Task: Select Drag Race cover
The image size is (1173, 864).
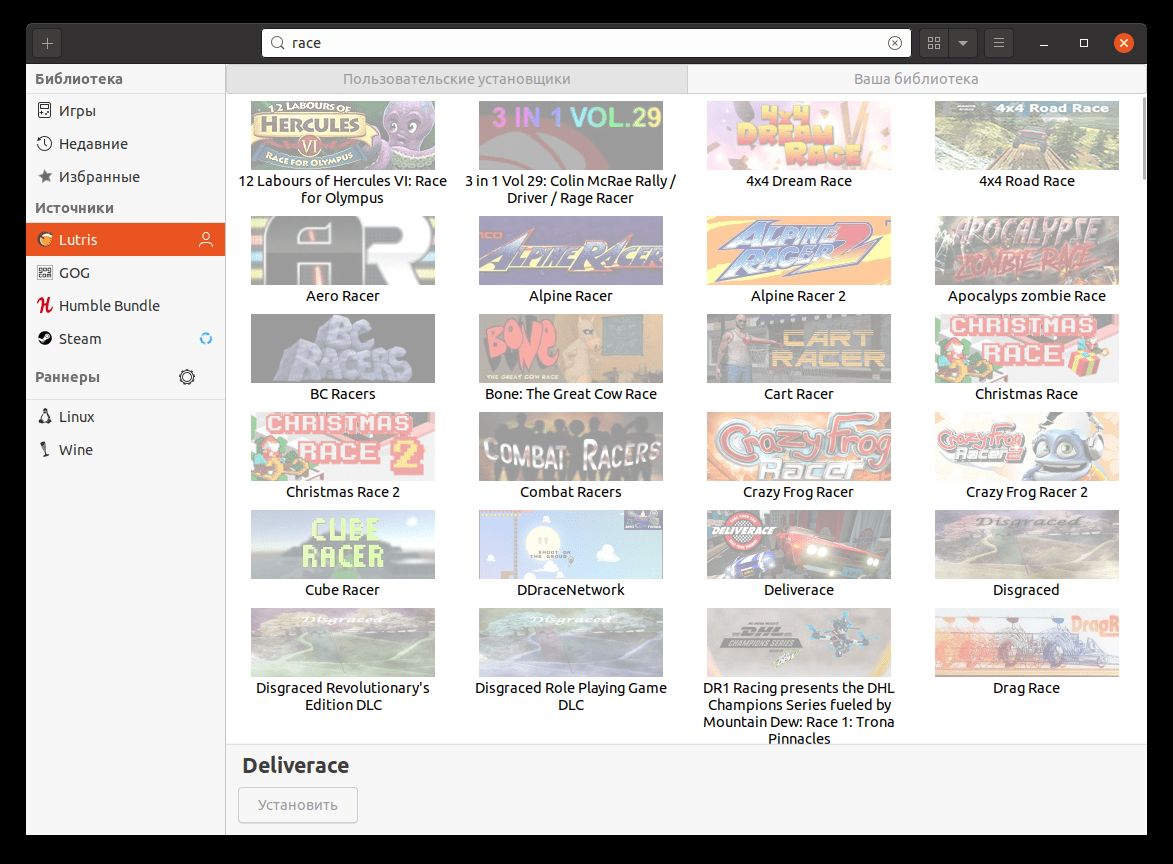Action: point(1026,643)
